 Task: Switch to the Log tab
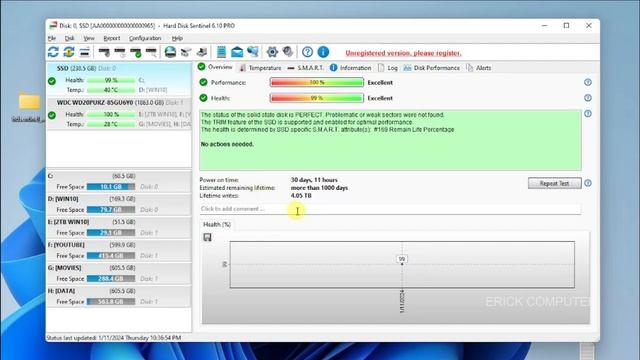pos(388,68)
